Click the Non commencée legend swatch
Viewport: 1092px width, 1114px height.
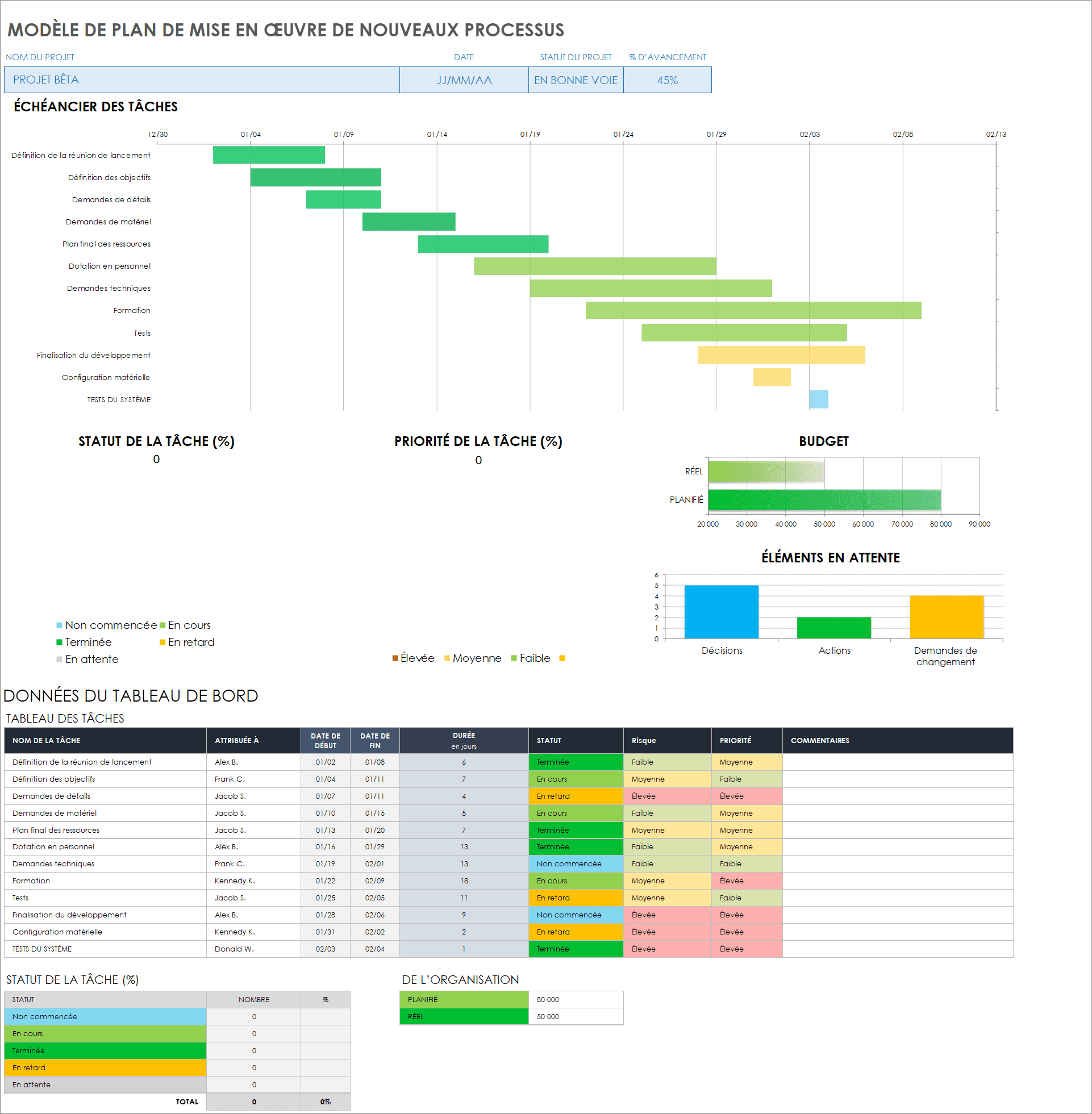59,625
